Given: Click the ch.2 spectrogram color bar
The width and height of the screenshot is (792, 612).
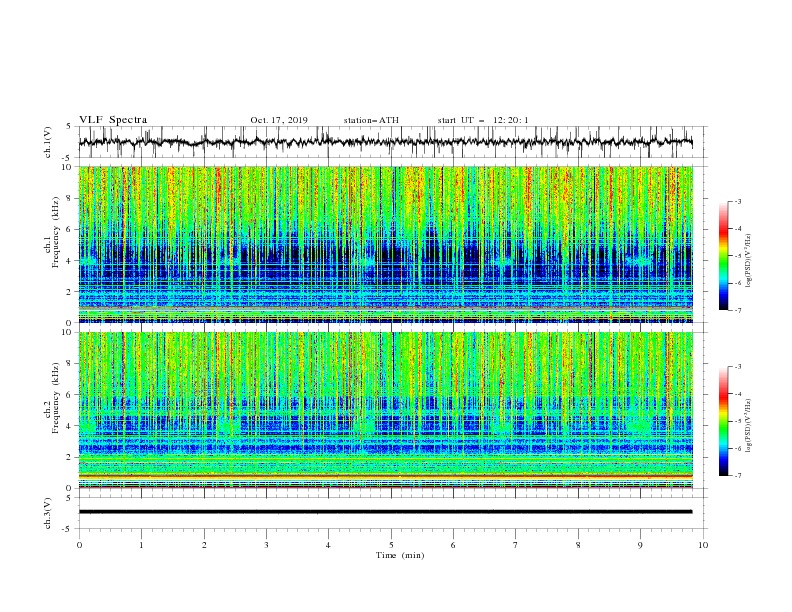Looking at the screenshot, I should [x=723, y=421].
